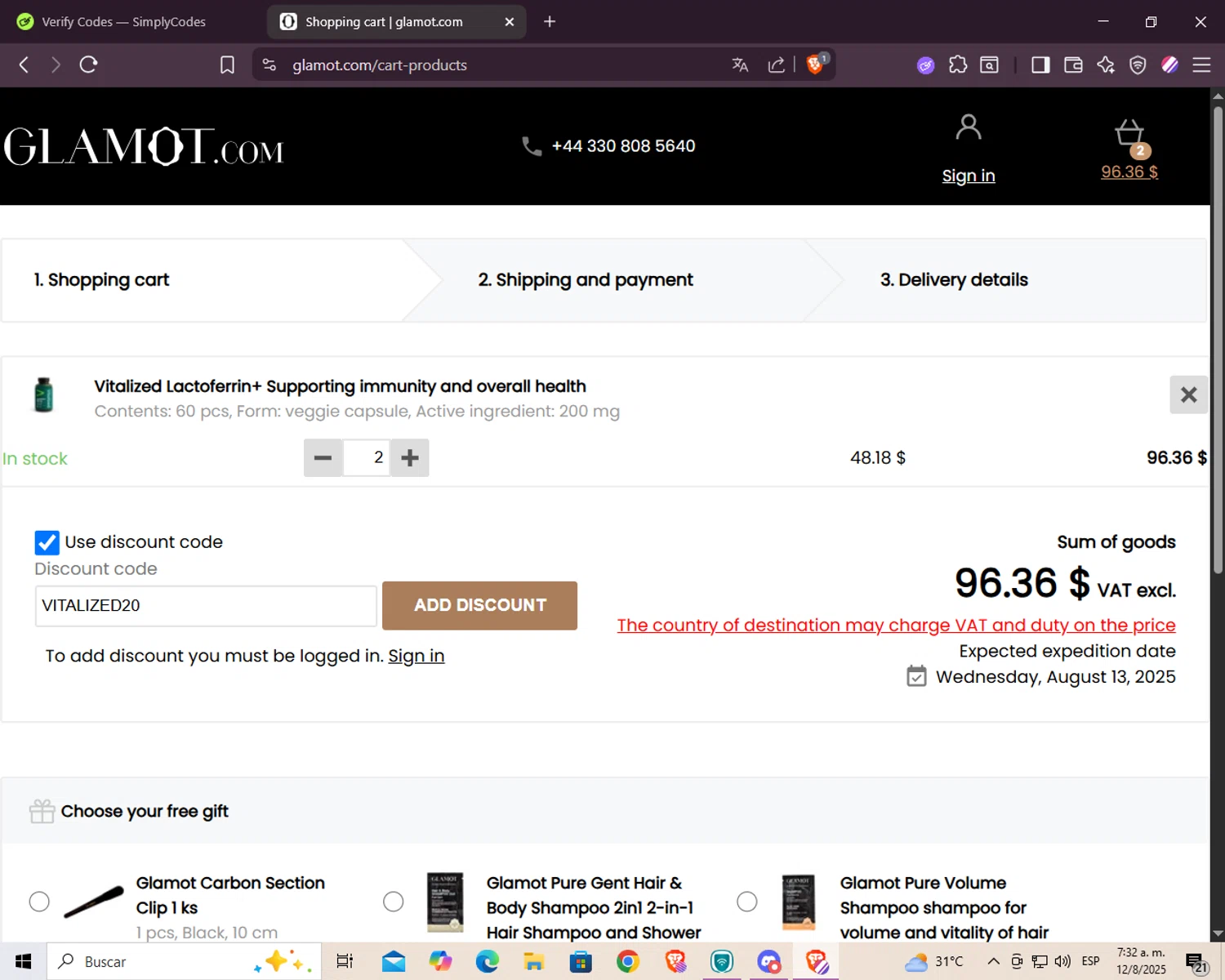This screenshot has width=1225, height=980.
Task: Click the user account icon
Action: tap(969, 127)
